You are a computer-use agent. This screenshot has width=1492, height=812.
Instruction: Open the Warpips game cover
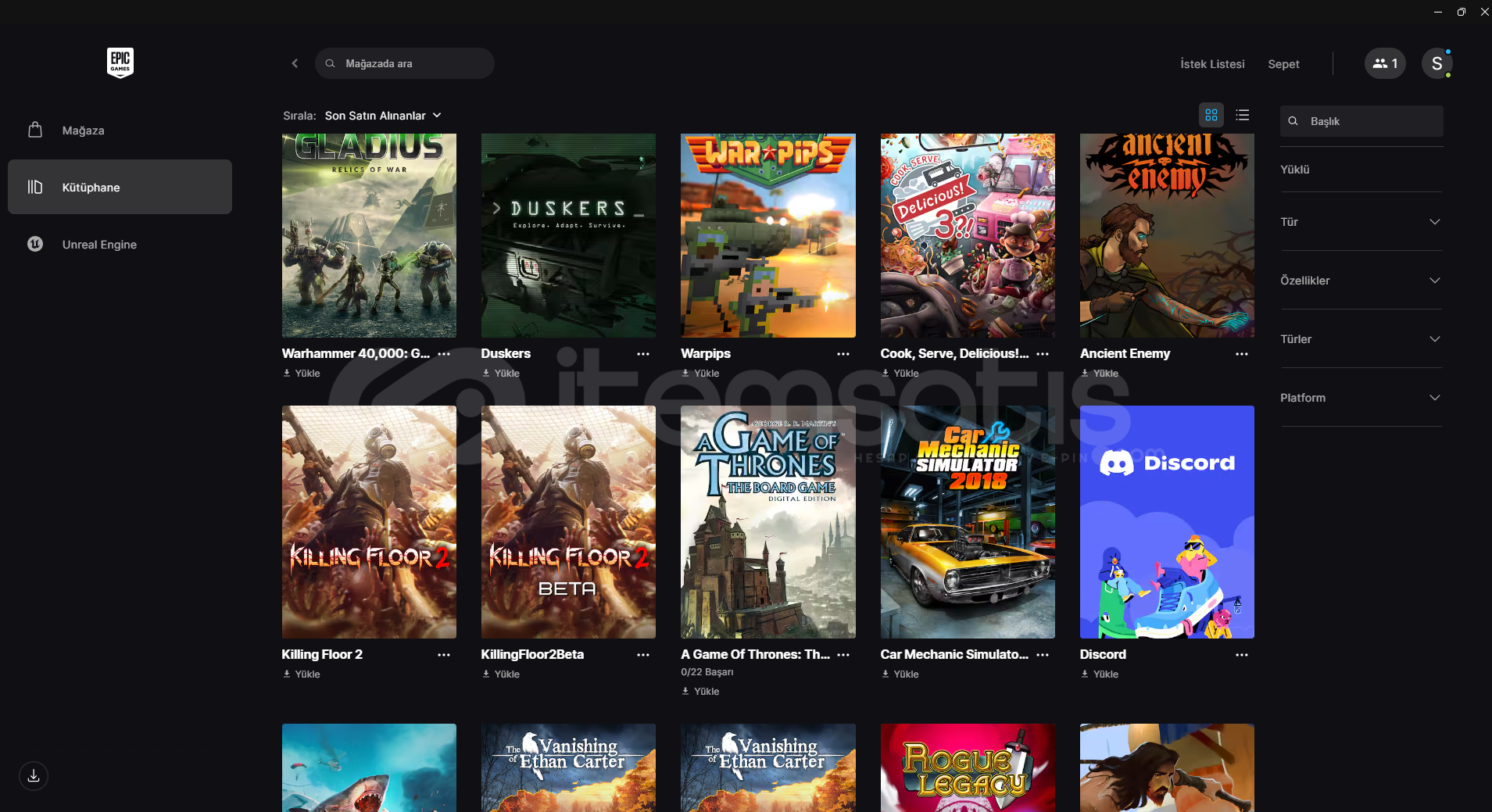click(768, 235)
